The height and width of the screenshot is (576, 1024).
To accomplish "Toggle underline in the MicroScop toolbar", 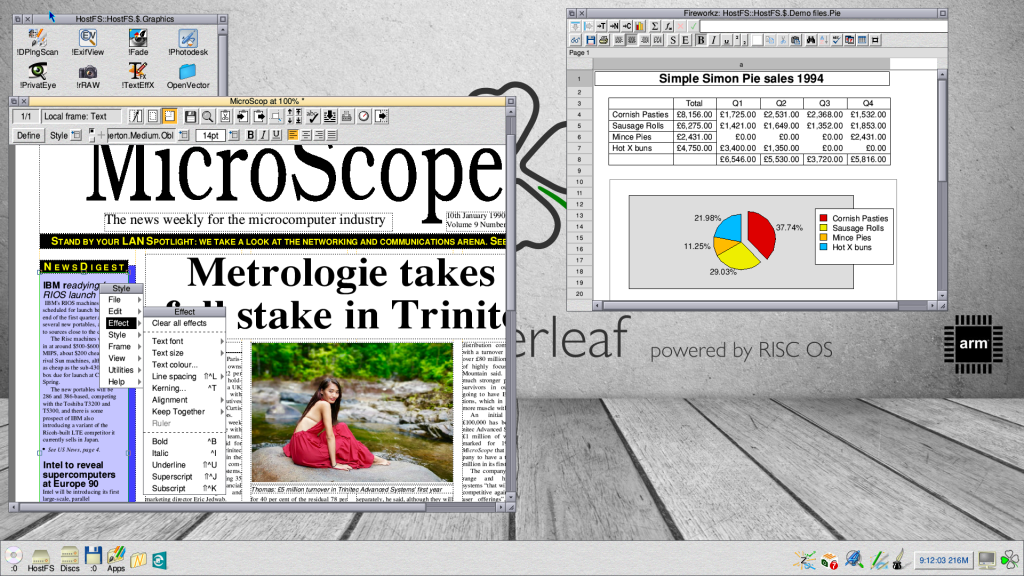I will (274, 135).
